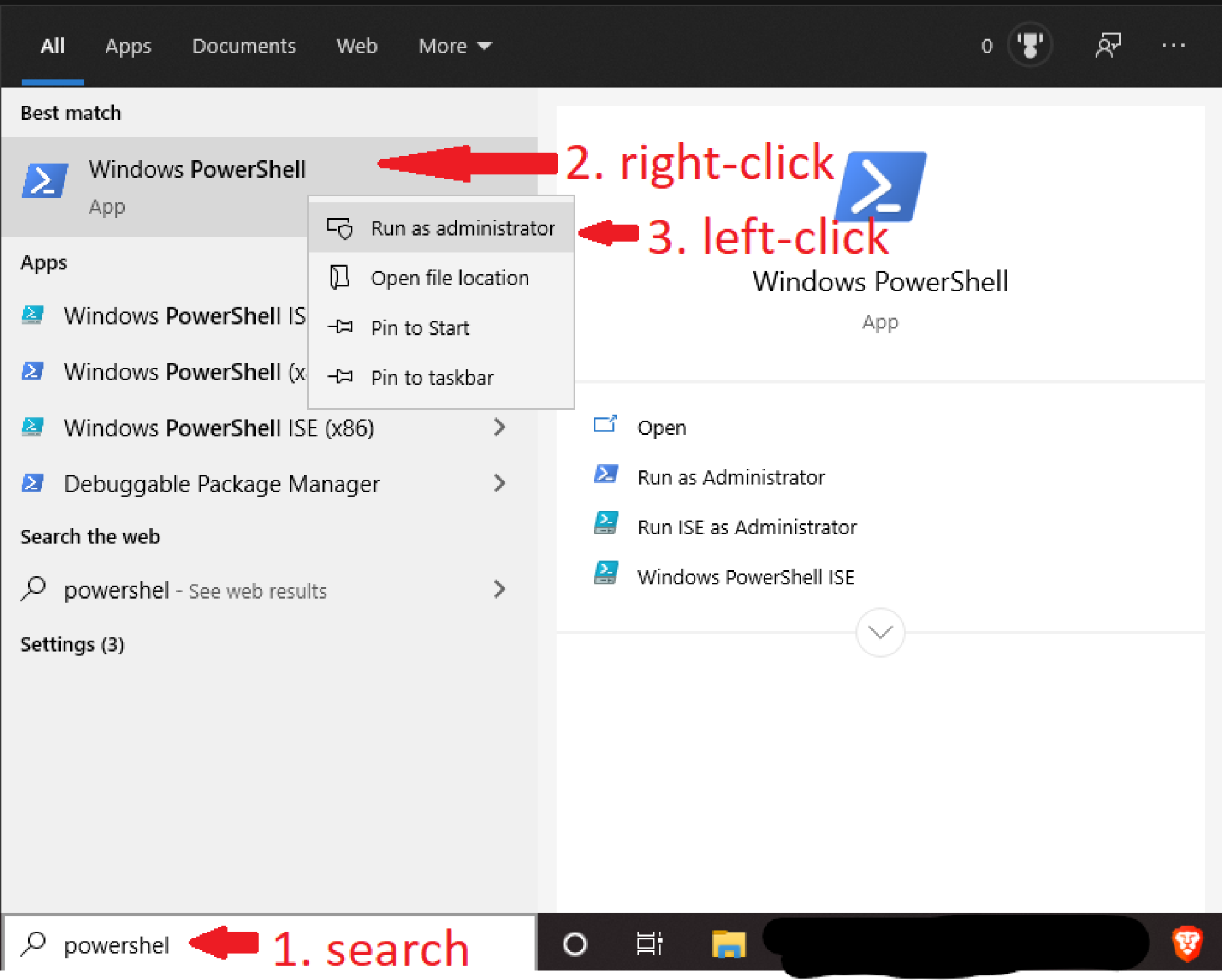
Task: Choose Pin to taskbar menu entry
Action: coord(432,377)
